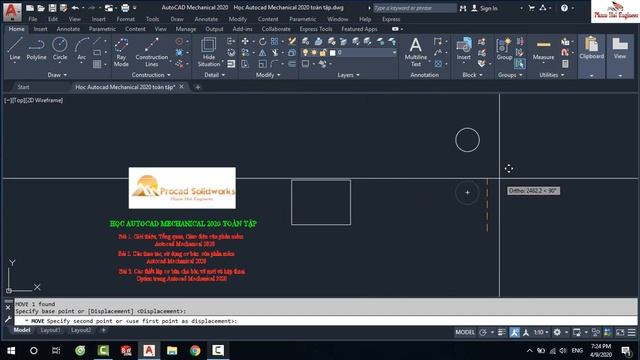Toggle MODEL space button in status bar
640x360 pixels.
click(465, 332)
